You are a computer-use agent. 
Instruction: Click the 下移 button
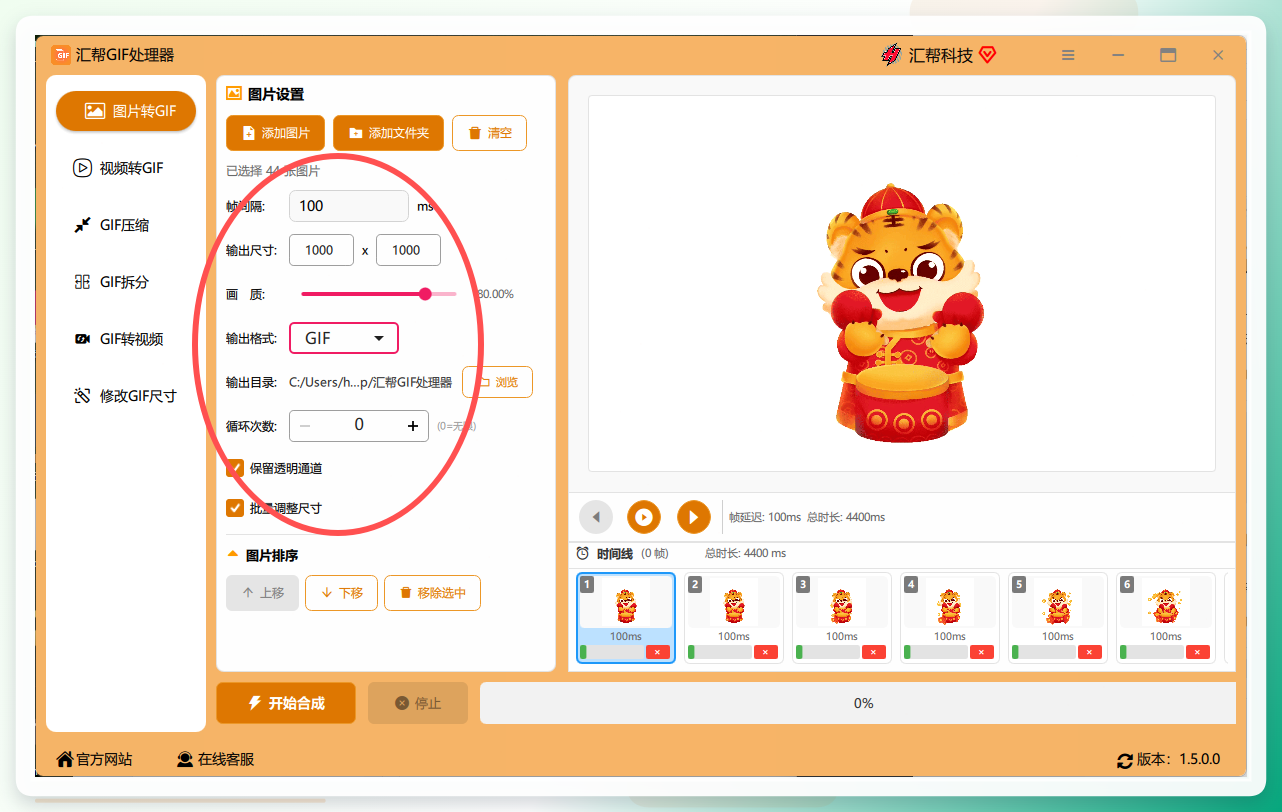coord(341,593)
